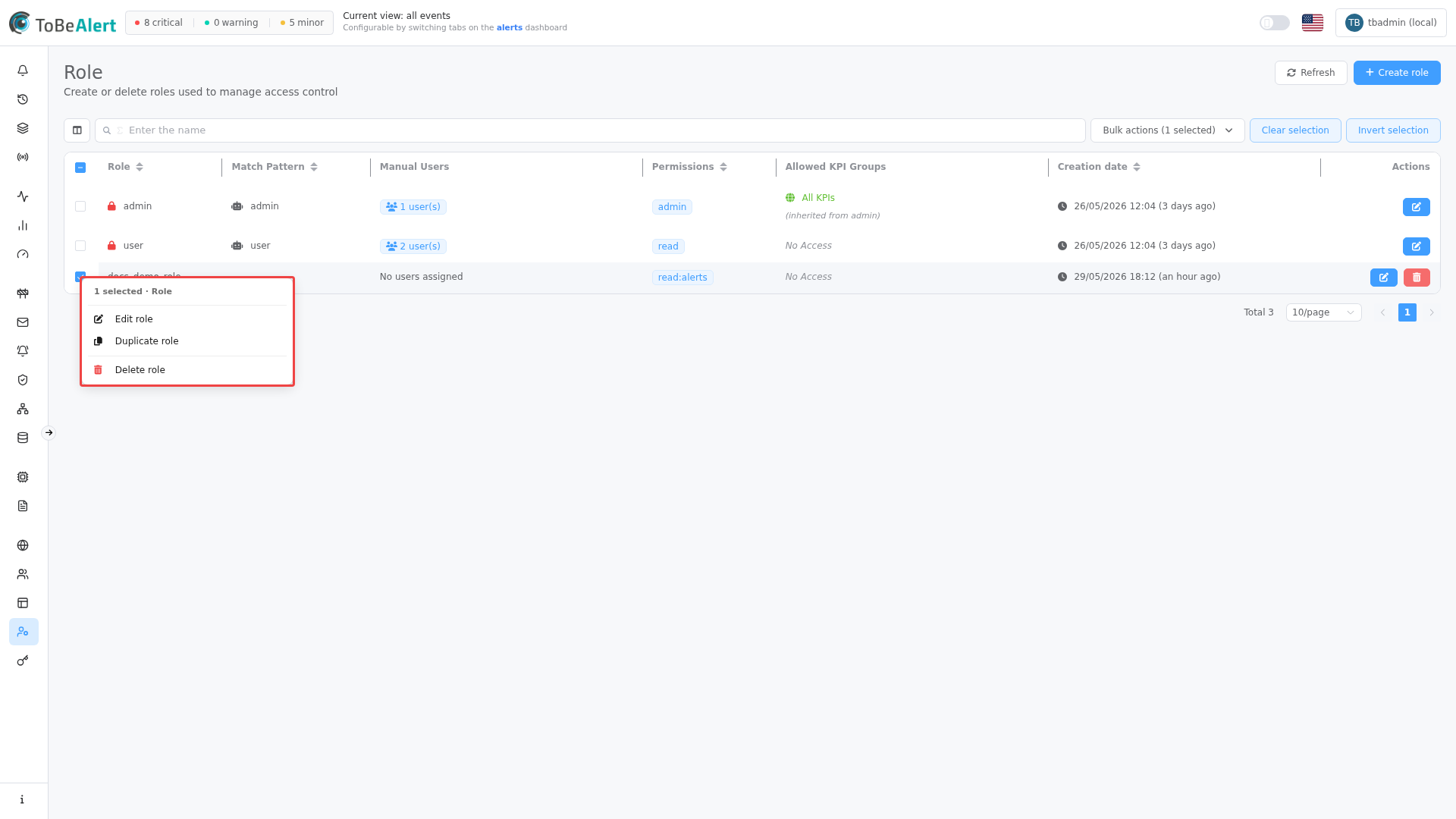Open the broadcast signal icon in sidebar

[23, 157]
